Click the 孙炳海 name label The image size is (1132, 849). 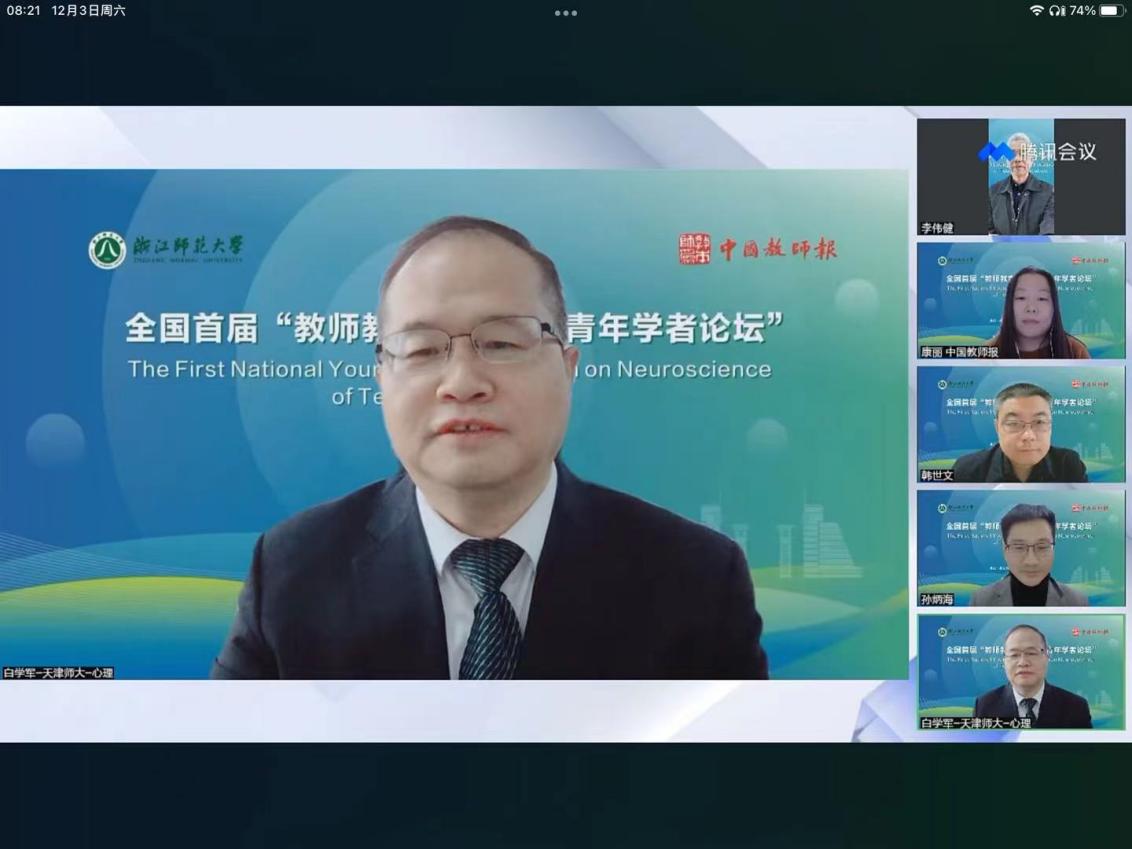coord(937,600)
